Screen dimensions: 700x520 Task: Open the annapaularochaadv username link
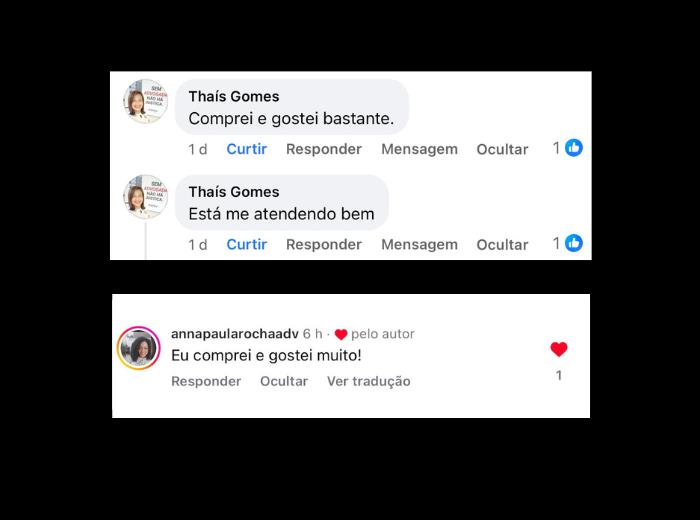(234, 334)
